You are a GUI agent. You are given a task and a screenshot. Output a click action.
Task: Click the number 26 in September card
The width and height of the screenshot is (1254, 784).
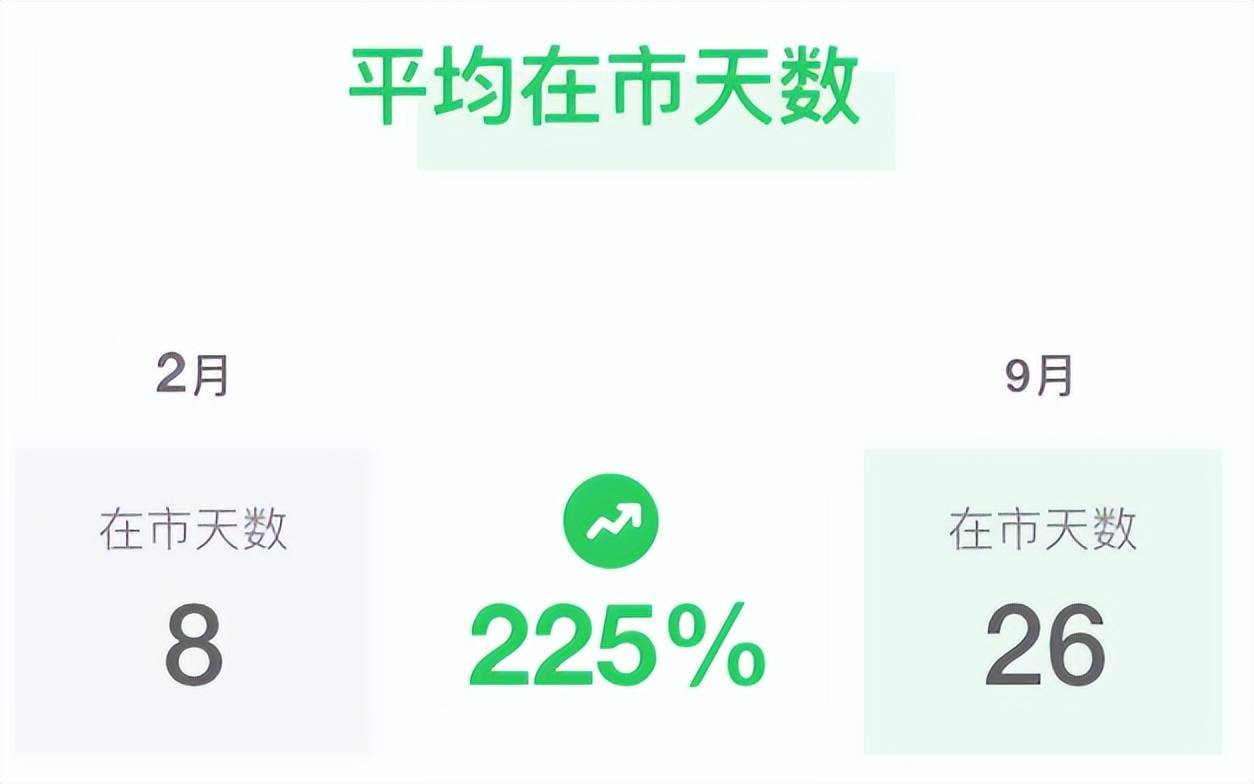1045,647
